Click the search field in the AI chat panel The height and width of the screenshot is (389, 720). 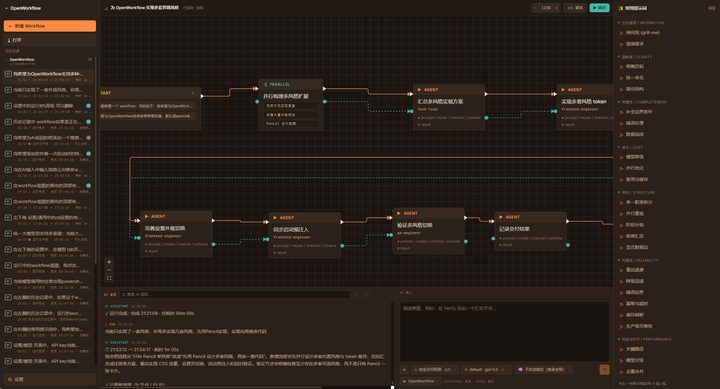(234, 294)
